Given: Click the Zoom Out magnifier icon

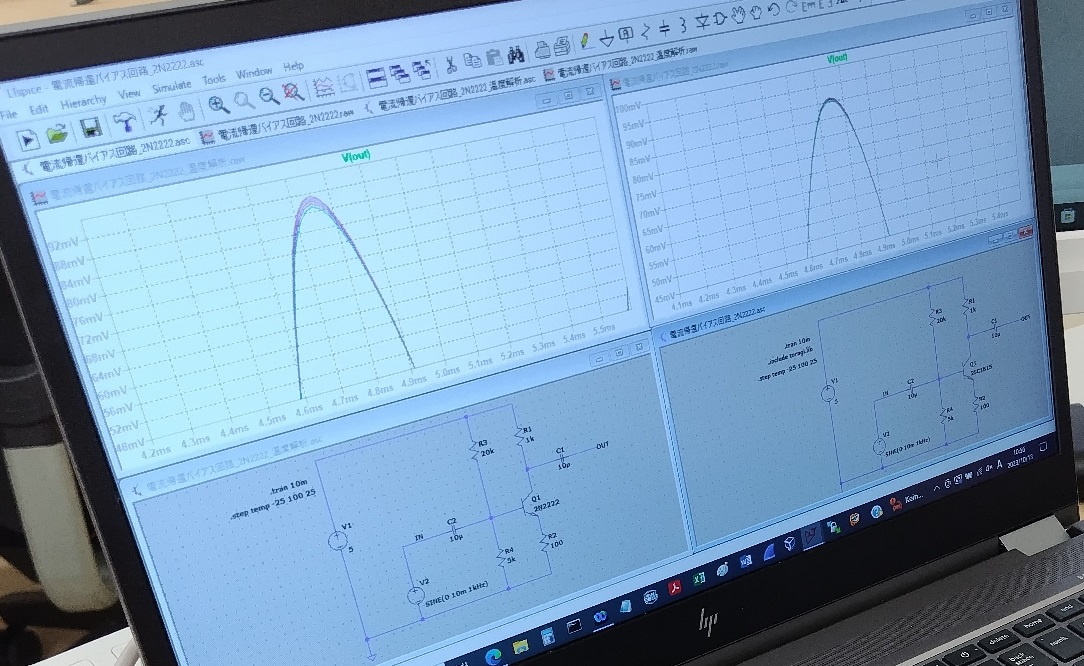Looking at the screenshot, I should tap(268, 96).
